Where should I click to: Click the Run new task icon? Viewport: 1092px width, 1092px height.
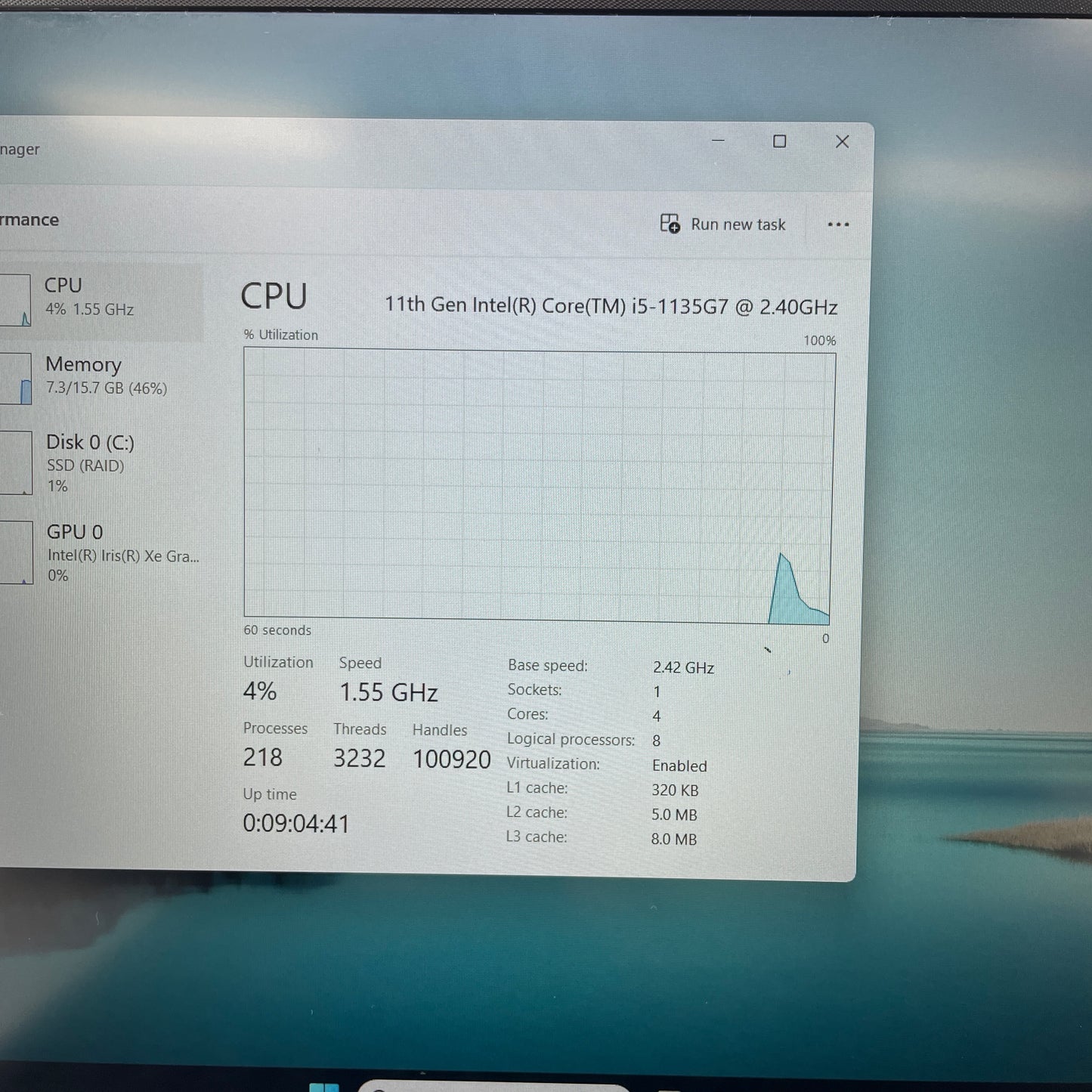[670, 224]
